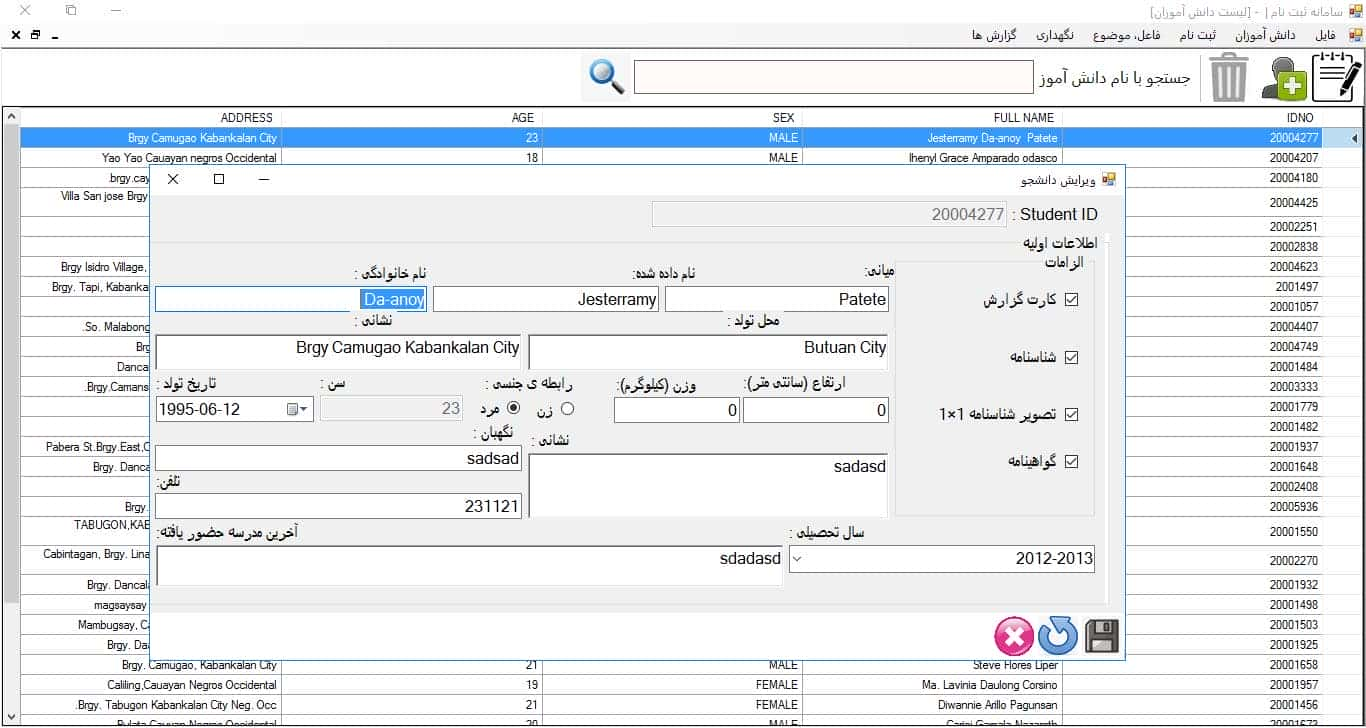Image resolution: width=1366 pixels, height=728 pixels.
Task: Click the magnifier search icon
Action: [x=607, y=77]
